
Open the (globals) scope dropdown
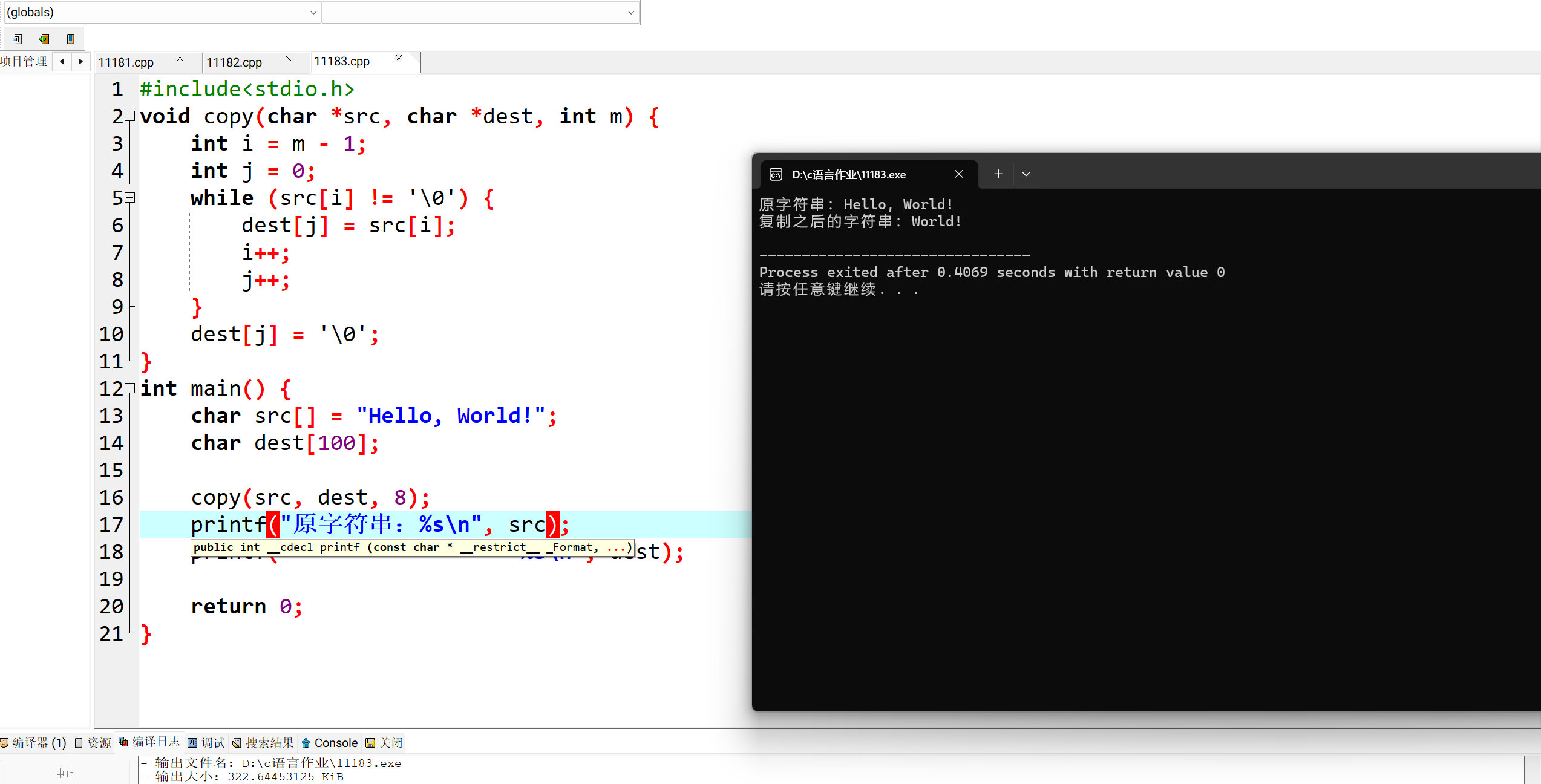coord(313,12)
